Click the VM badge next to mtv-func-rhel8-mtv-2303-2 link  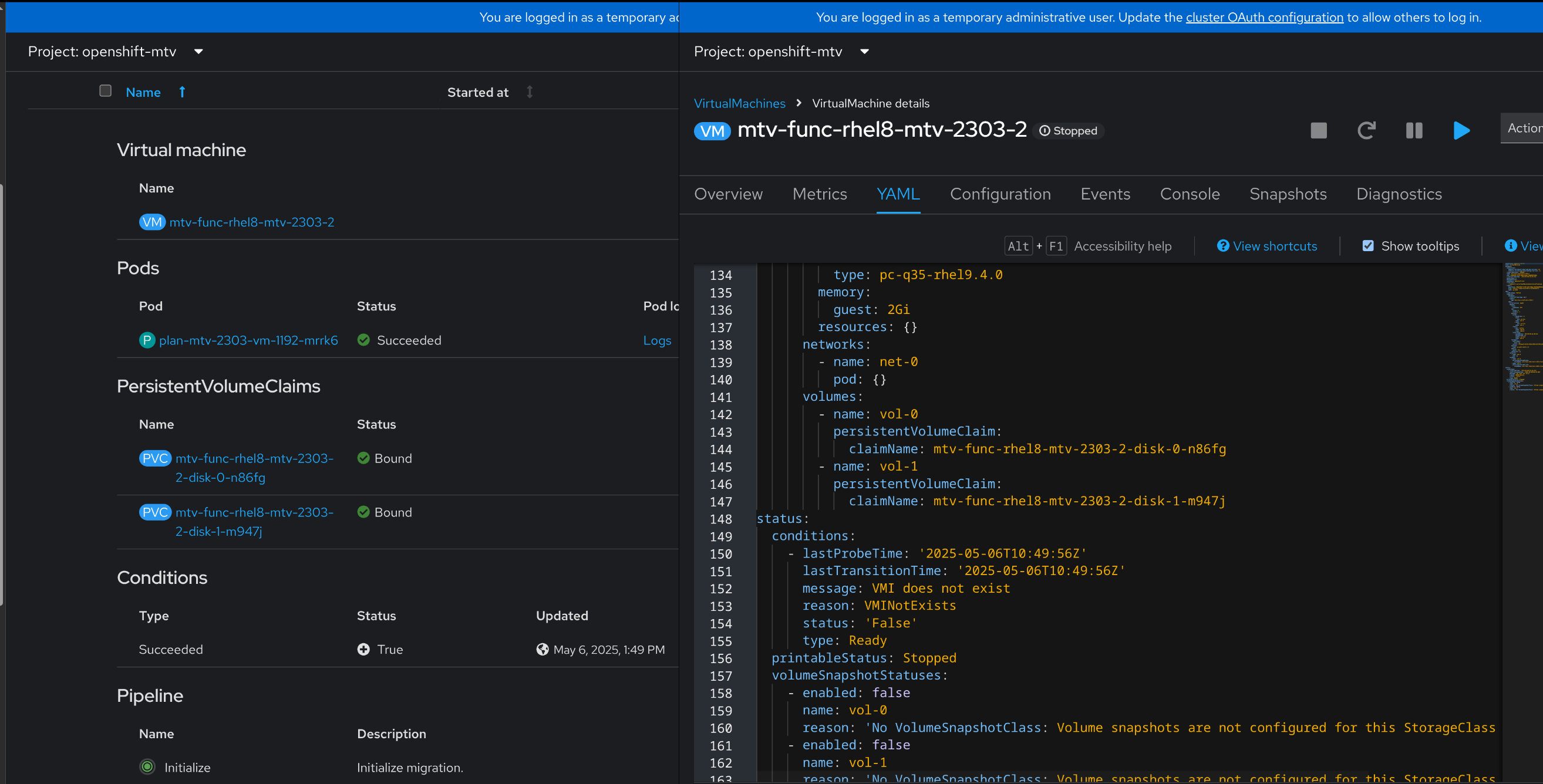tap(152, 222)
